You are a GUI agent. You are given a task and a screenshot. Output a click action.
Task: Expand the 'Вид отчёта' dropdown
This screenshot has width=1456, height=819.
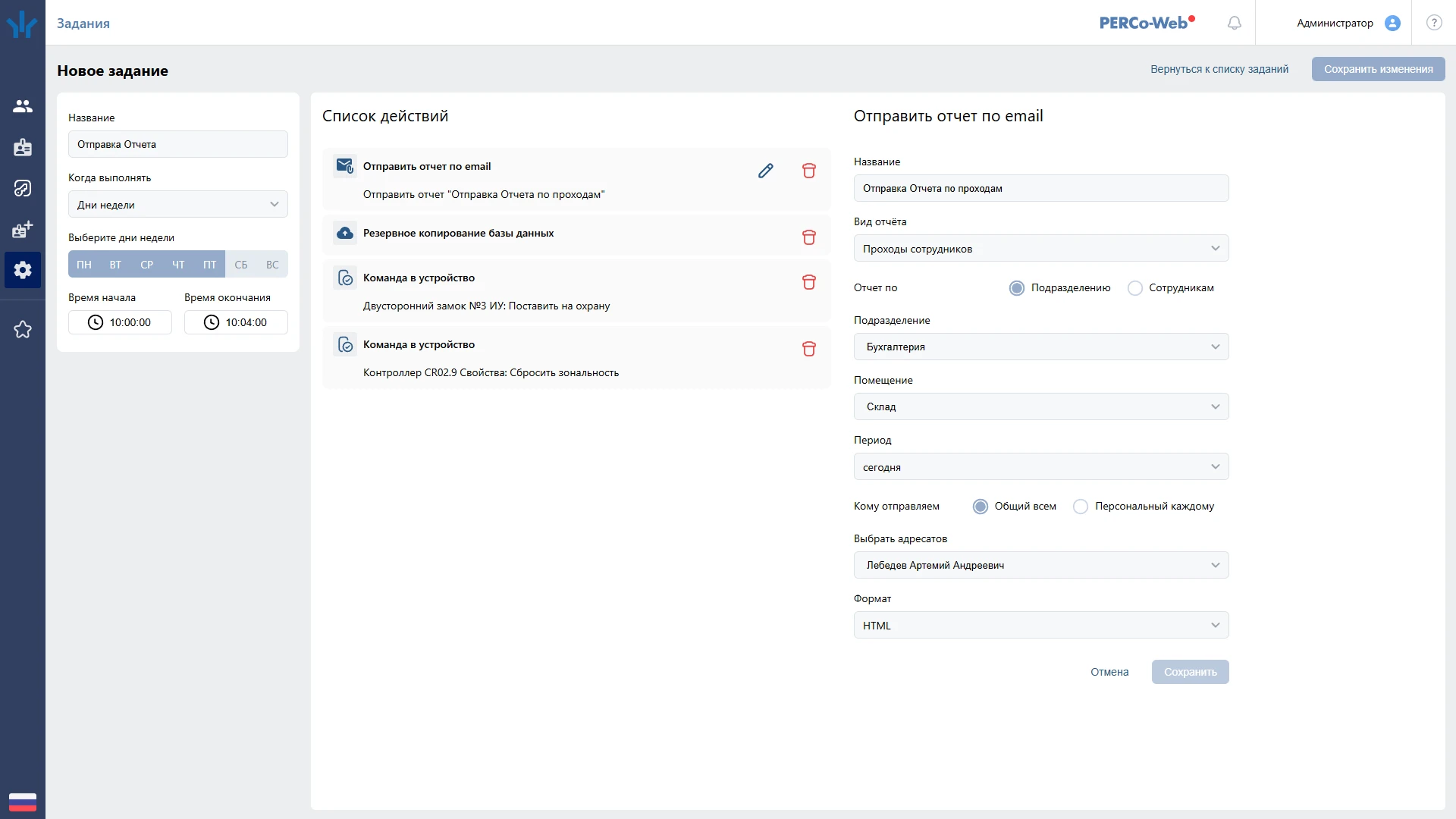[1040, 249]
